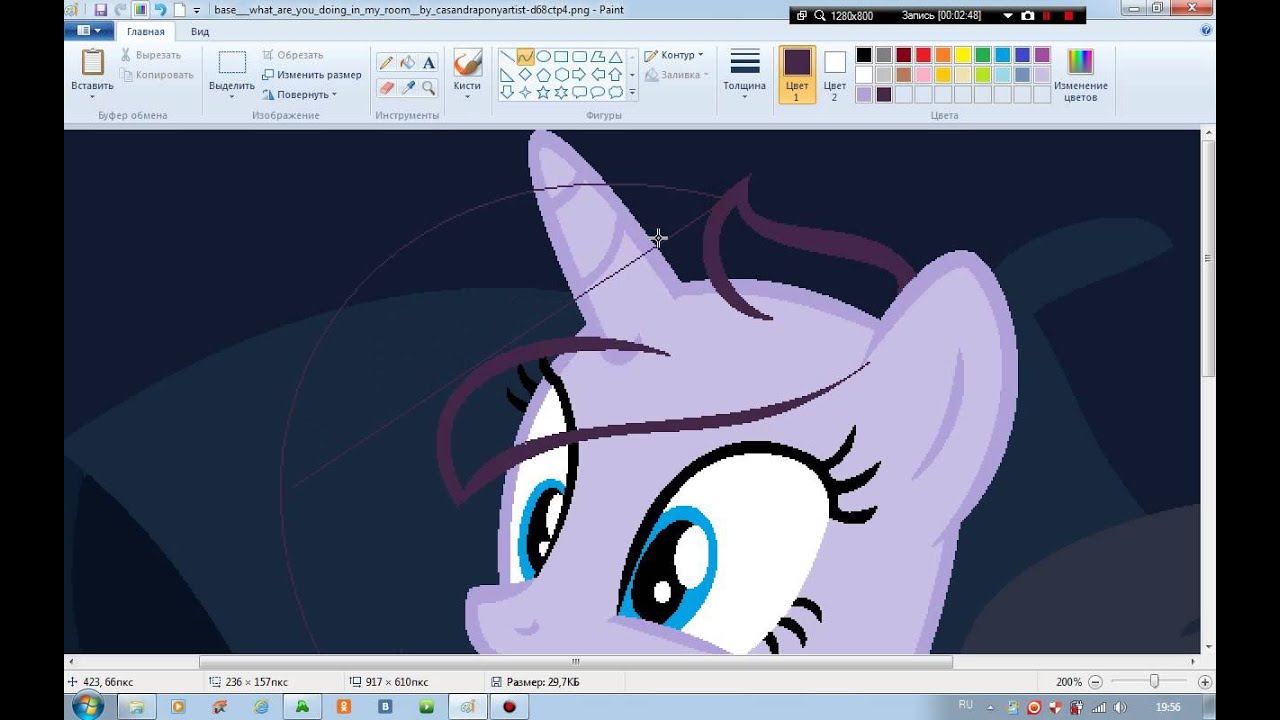Open the Paint file menu button
Image resolution: width=1280 pixels, height=720 pixels.
pos(89,31)
